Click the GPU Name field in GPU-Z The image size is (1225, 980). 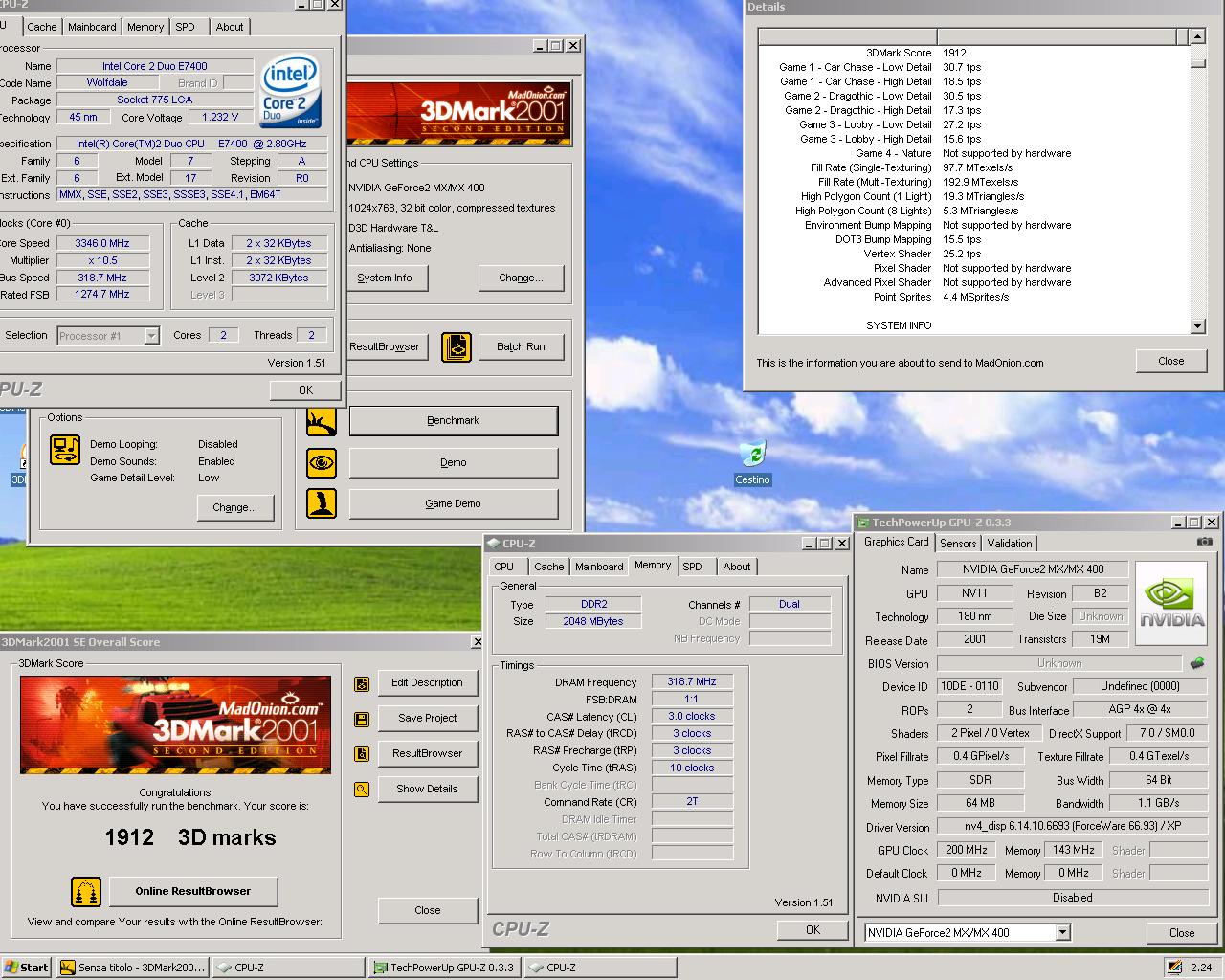coord(1033,569)
